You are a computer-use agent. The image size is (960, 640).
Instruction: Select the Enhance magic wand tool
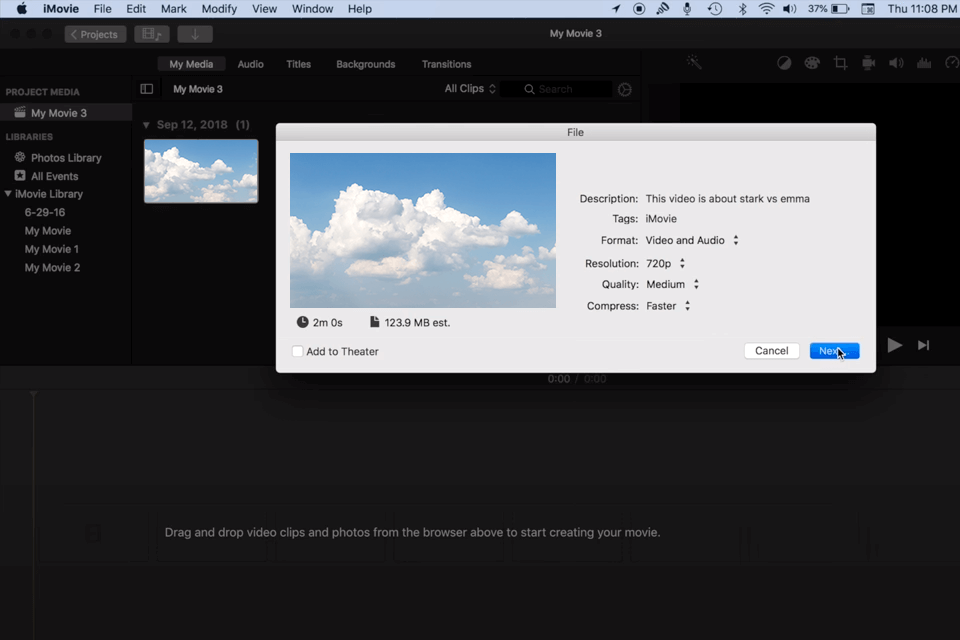tap(693, 62)
